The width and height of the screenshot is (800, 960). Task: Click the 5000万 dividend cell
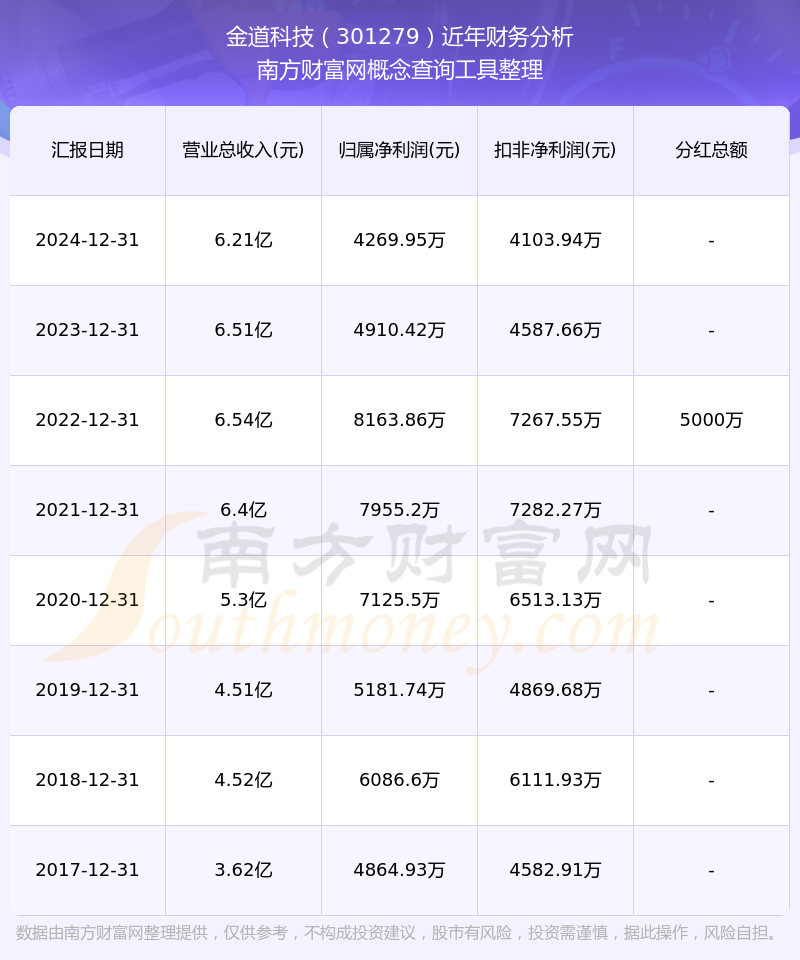click(711, 420)
